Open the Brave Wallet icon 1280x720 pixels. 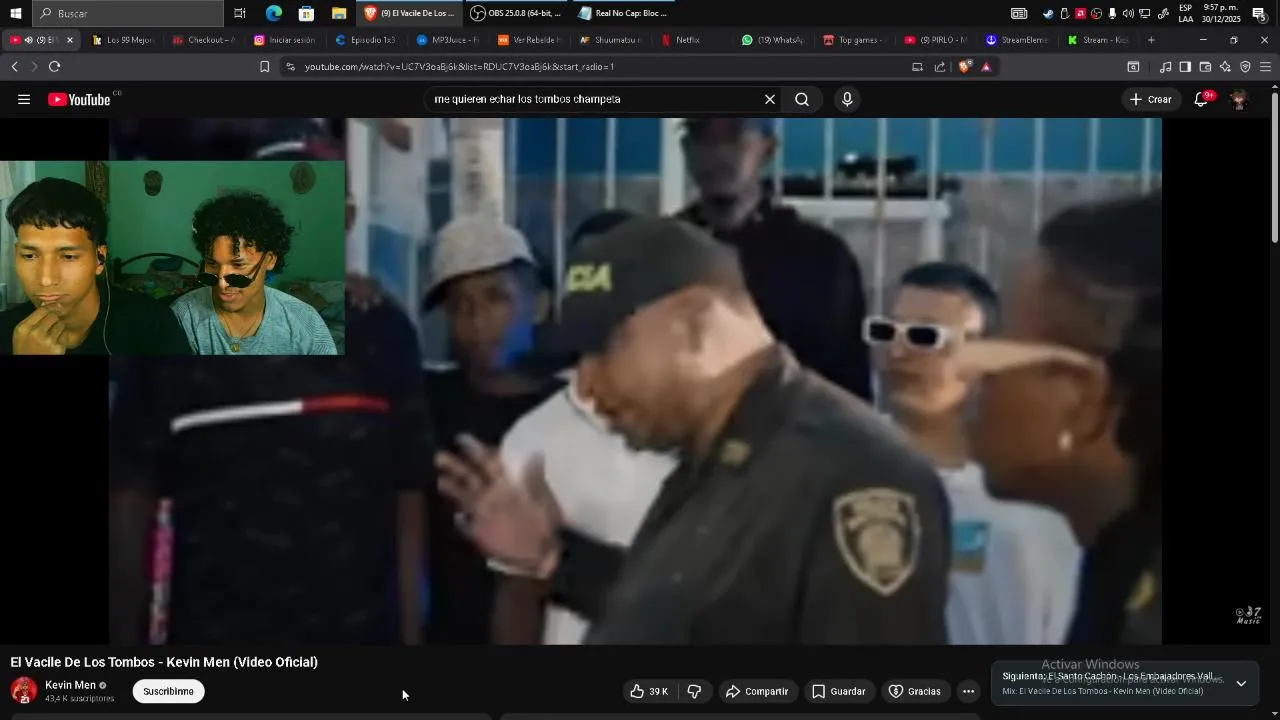click(1205, 67)
